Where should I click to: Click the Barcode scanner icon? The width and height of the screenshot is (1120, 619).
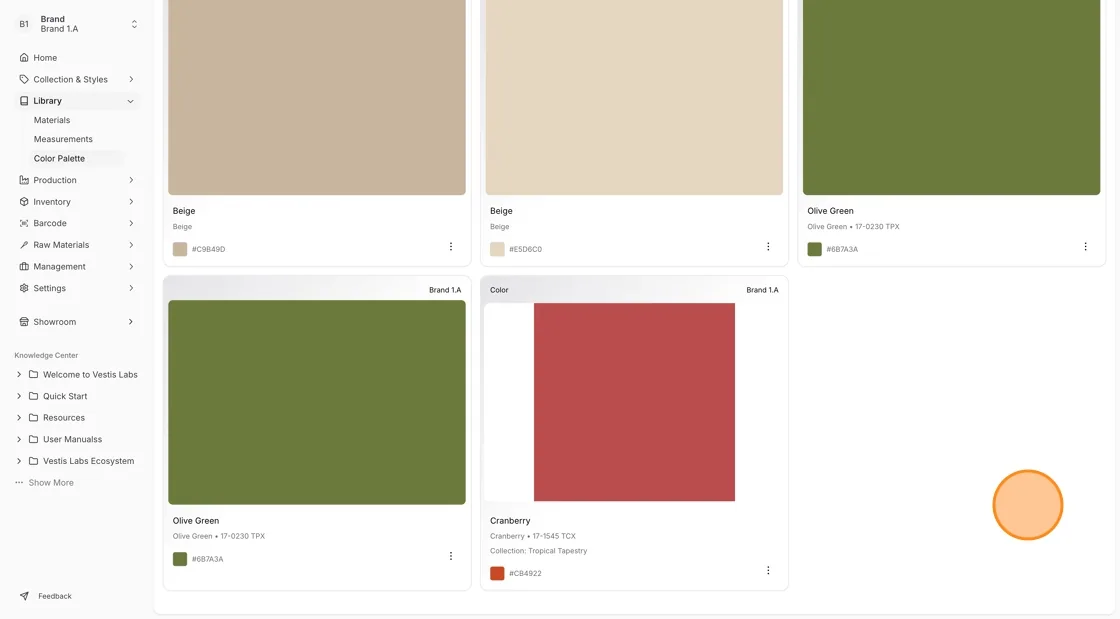(x=24, y=223)
